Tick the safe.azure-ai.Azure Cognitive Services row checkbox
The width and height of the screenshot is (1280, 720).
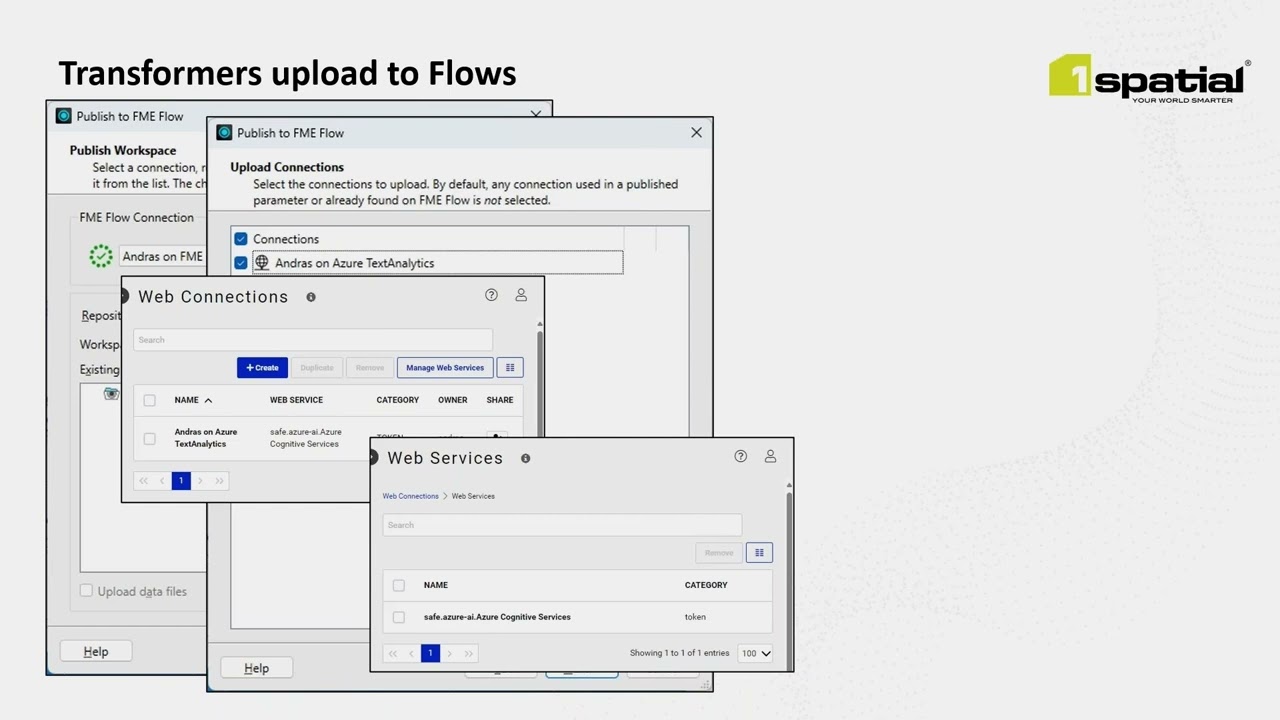point(399,617)
